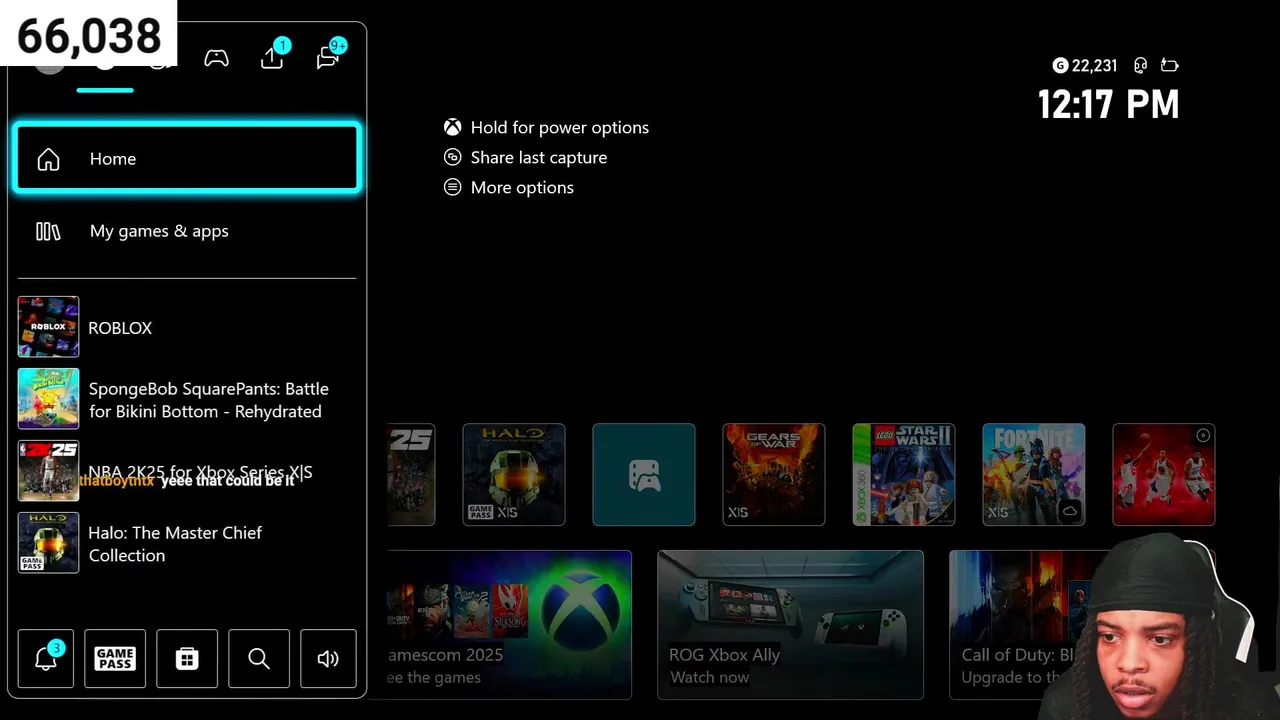1280x720 pixels.
Task: Select Share last capture
Action: (538, 157)
